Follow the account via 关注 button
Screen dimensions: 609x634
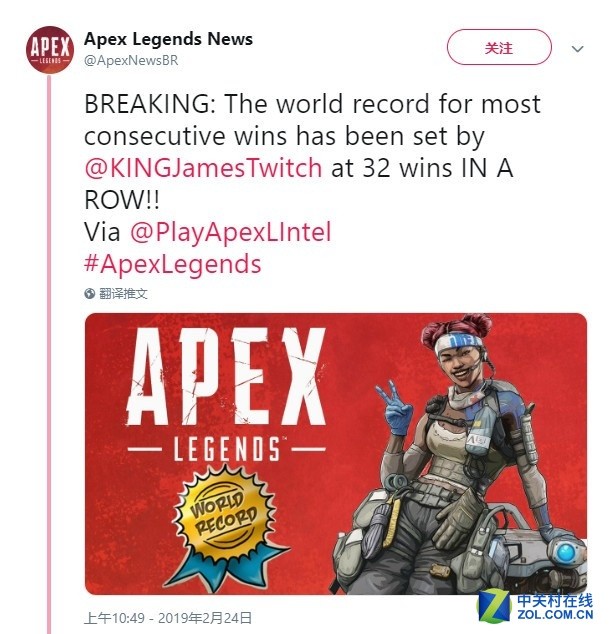[499, 47]
